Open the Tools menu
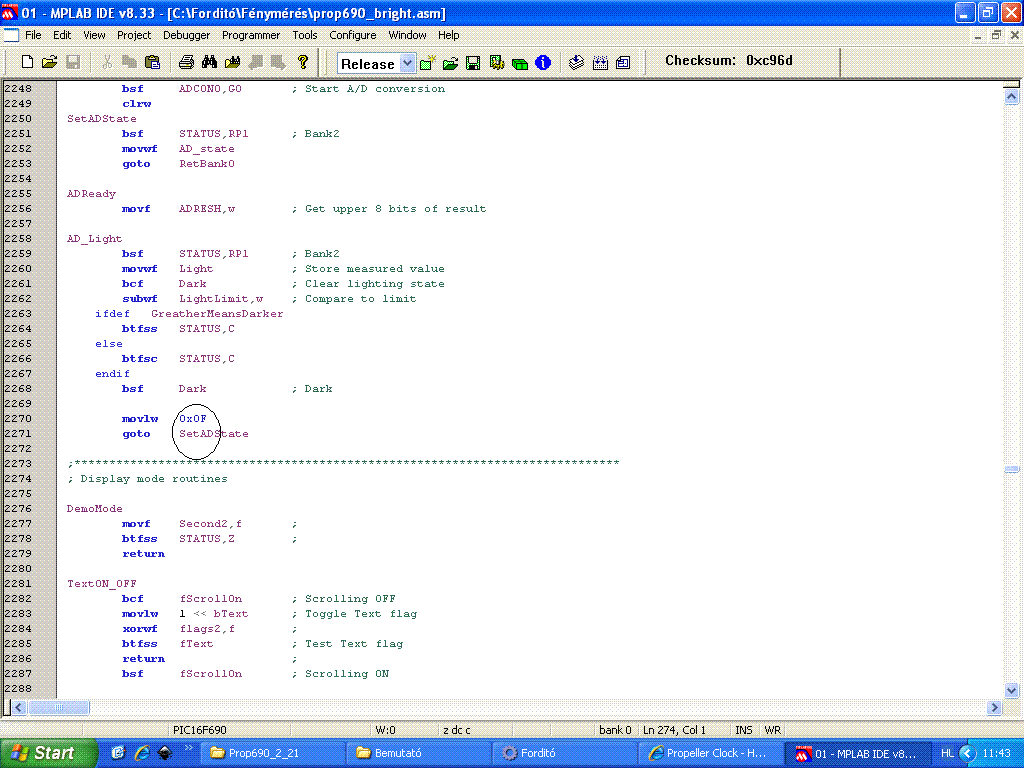This screenshot has height=768, width=1024. pyautogui.click(x=304, y=35)
